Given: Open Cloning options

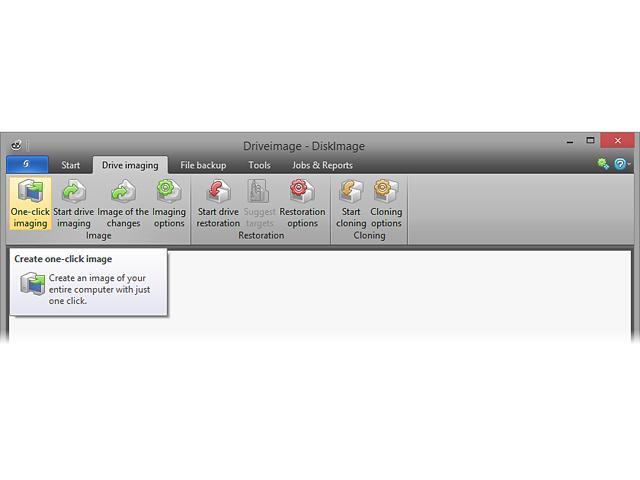Looking at the screenshot, I should [x=386, y=203].
